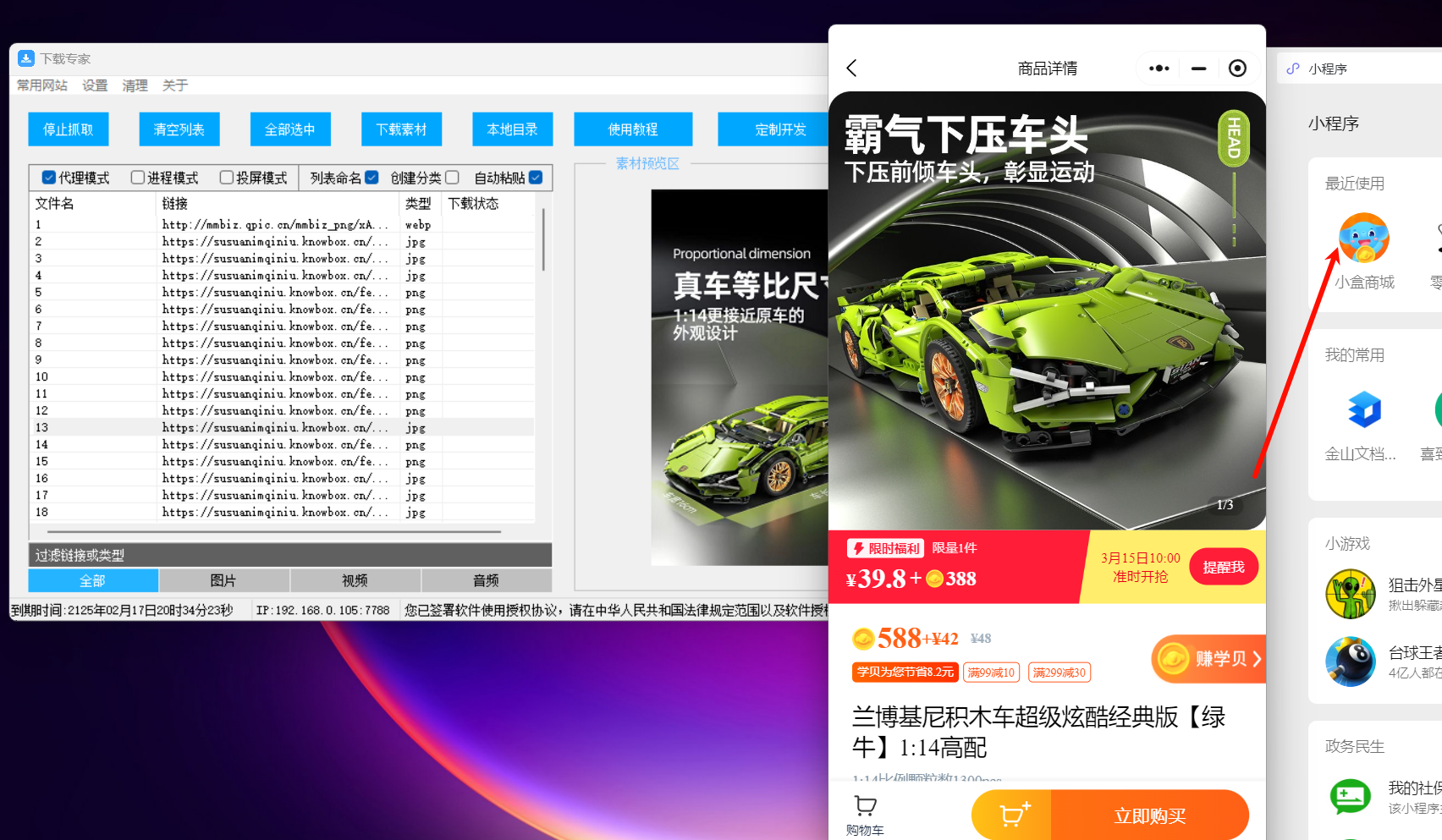1442x840 pixels.
Task: Open 本地目录 button
Action: tap(513, 129)
